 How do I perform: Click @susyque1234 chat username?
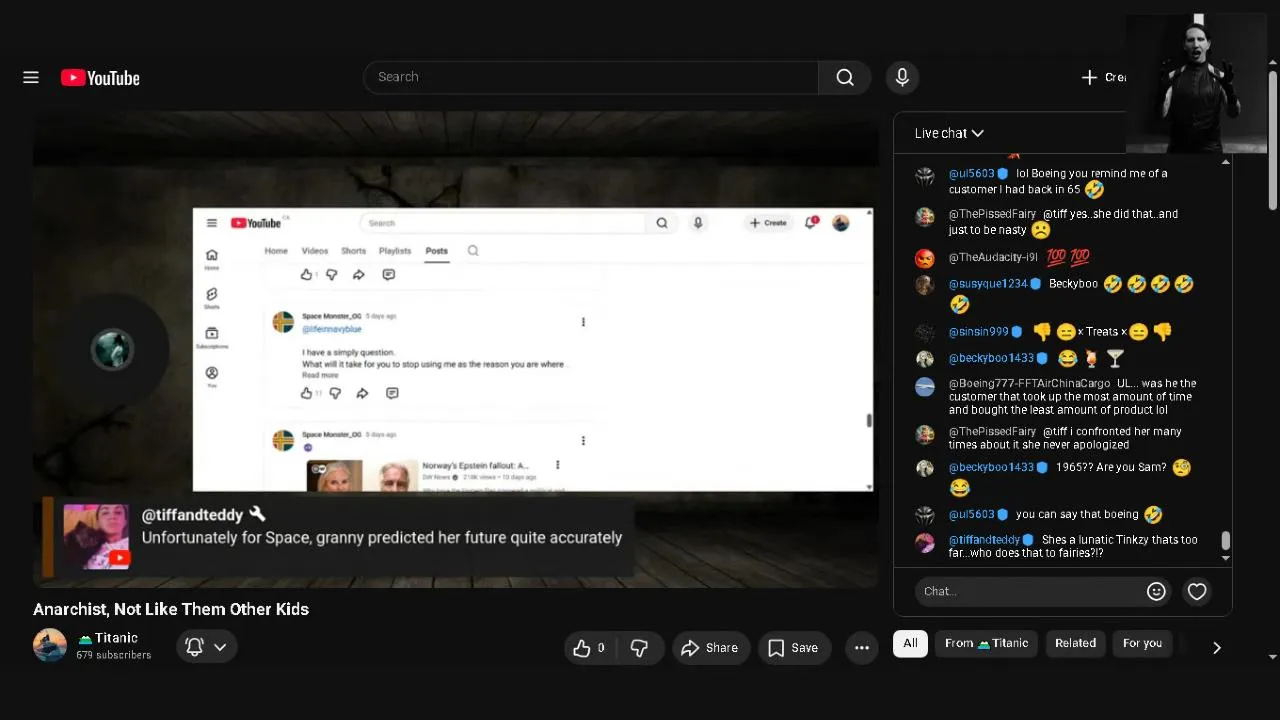(x=988, y=284)
